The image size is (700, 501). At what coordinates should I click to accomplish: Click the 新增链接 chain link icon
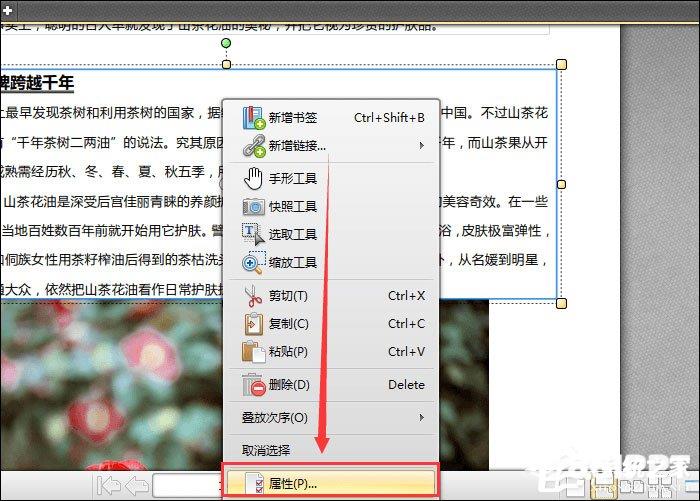click(x=254, y=146)
